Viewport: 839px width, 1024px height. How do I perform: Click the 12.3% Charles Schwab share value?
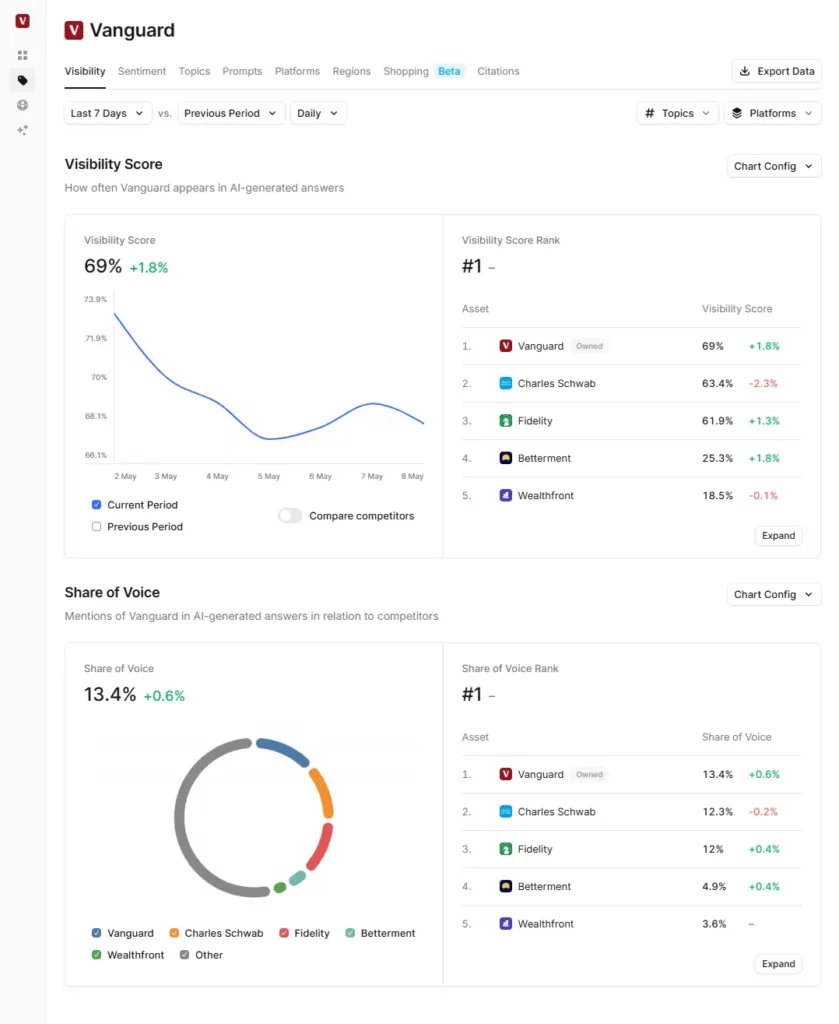tap(717, 812)
